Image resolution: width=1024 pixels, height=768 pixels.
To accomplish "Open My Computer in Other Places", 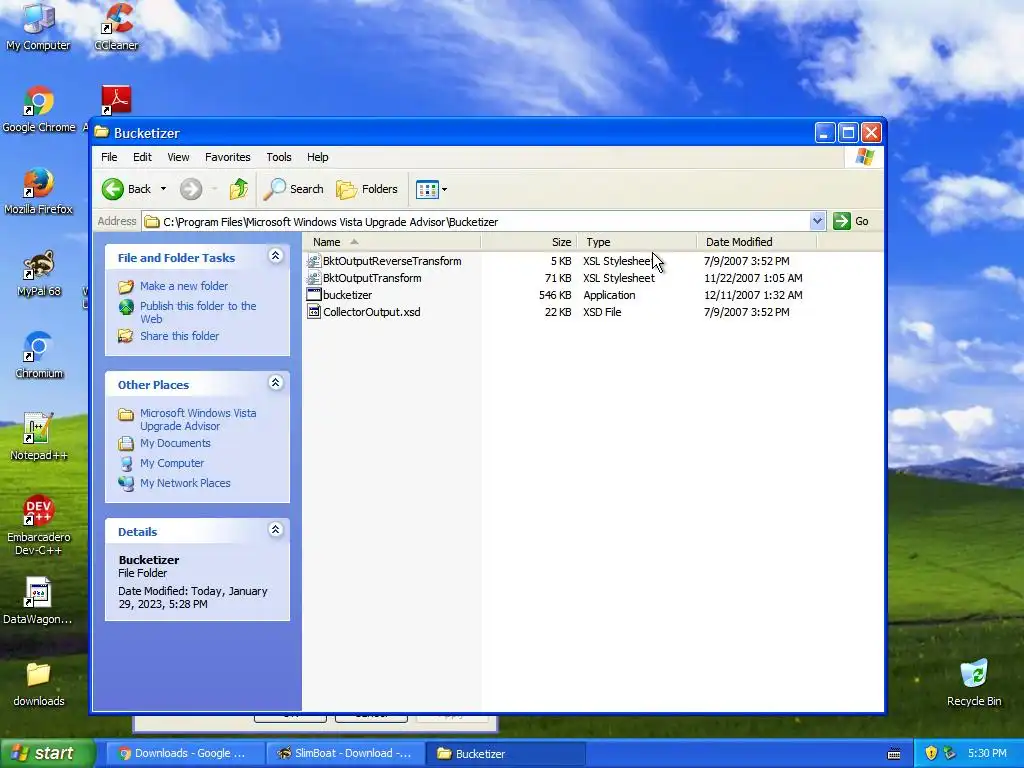I will pyautogui.click(x=172, y=463).
